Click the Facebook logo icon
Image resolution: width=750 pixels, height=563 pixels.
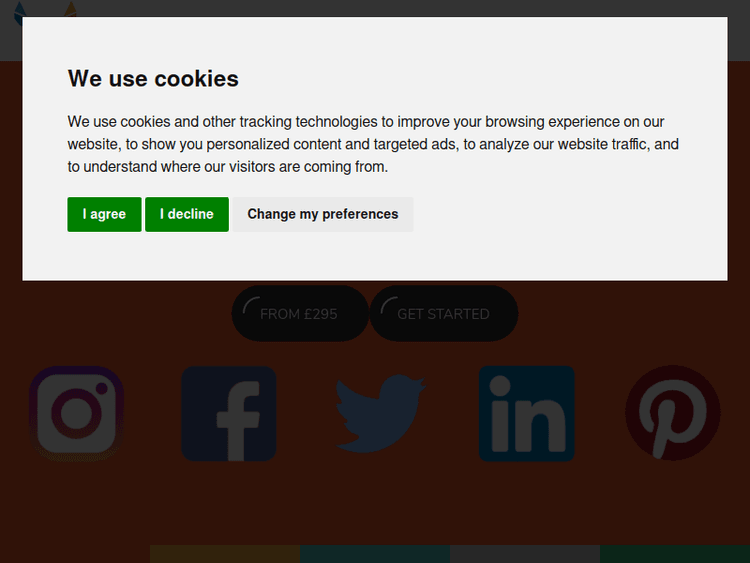[228, 413]
